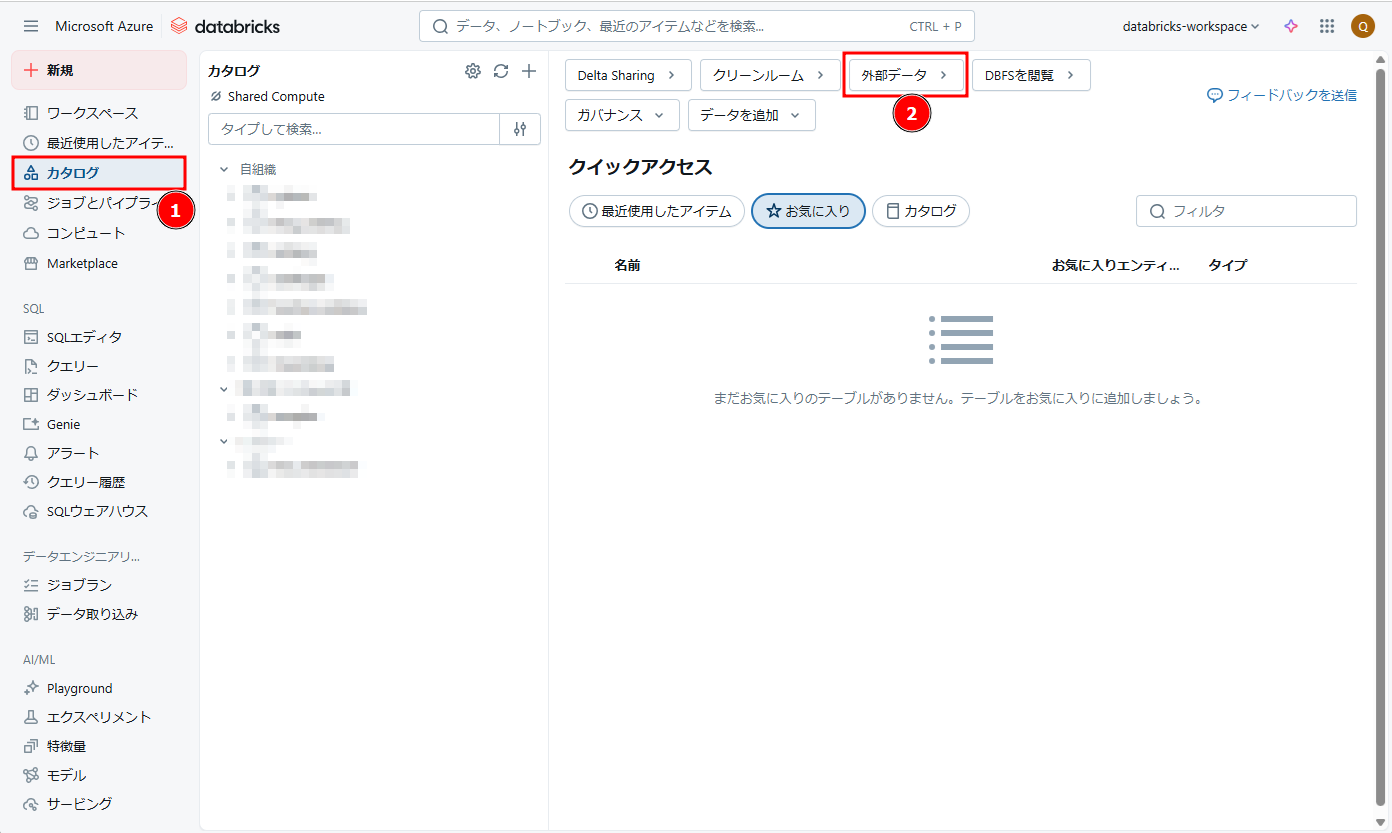The height and width of the screenshot is (833, 1392).
Task: Toggle the お気に入り filter chip
Action: tap(808, 211)
